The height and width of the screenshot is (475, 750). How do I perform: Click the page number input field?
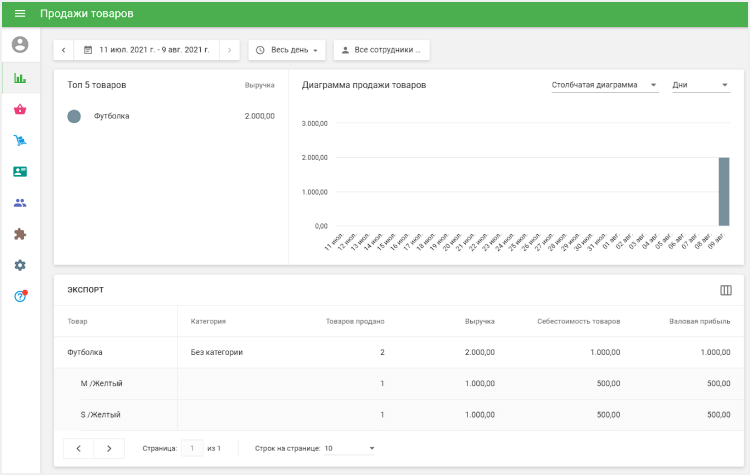click(x=192, y=449)
